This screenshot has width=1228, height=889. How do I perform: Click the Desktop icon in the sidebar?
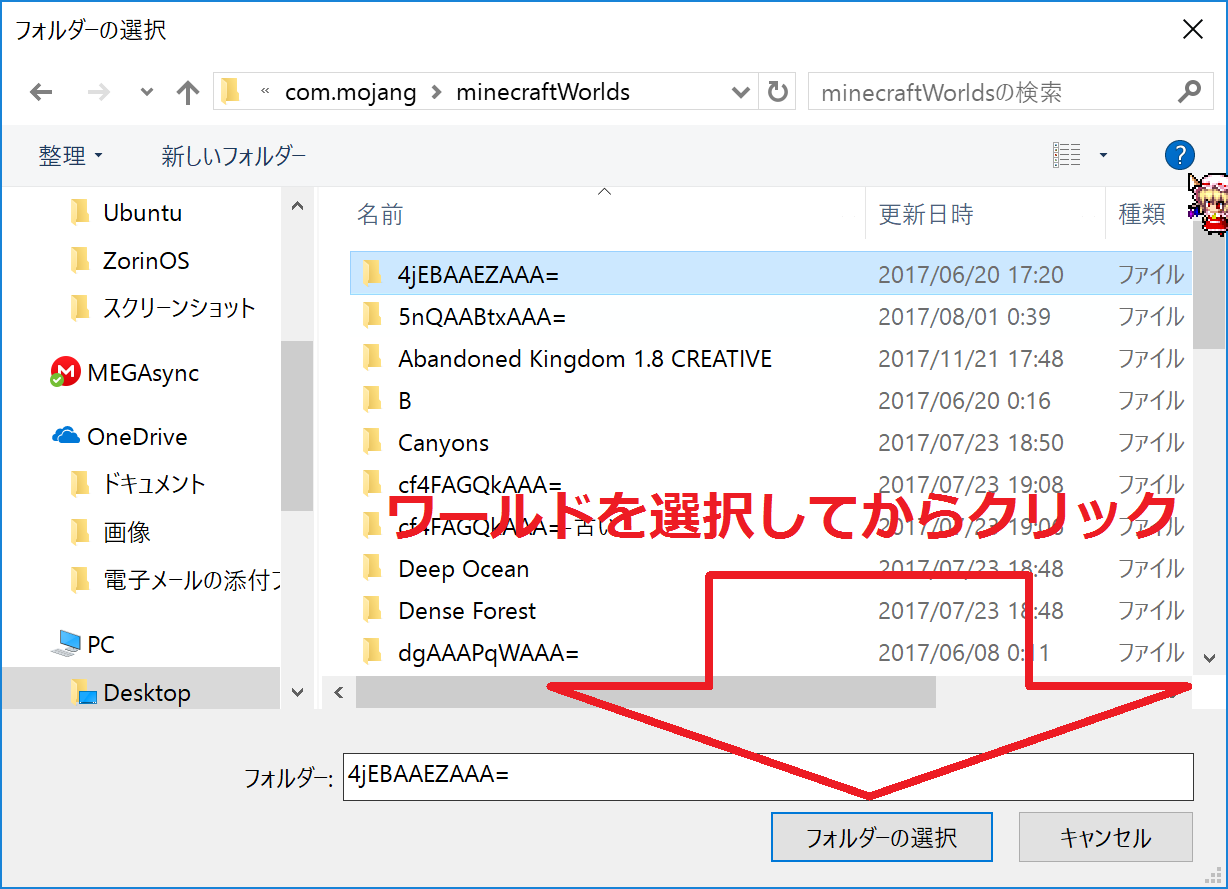click(83, 693)
